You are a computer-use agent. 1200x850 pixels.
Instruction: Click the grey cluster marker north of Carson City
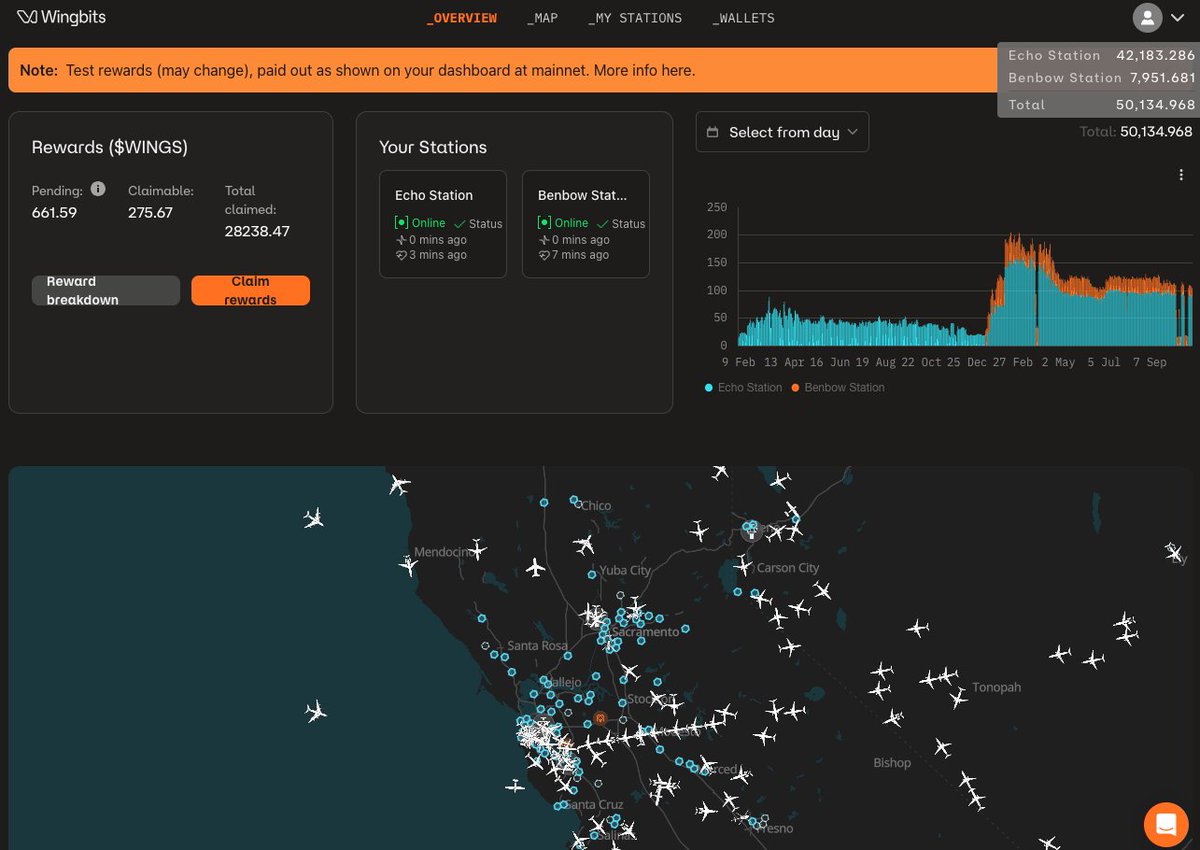(751, 531)
